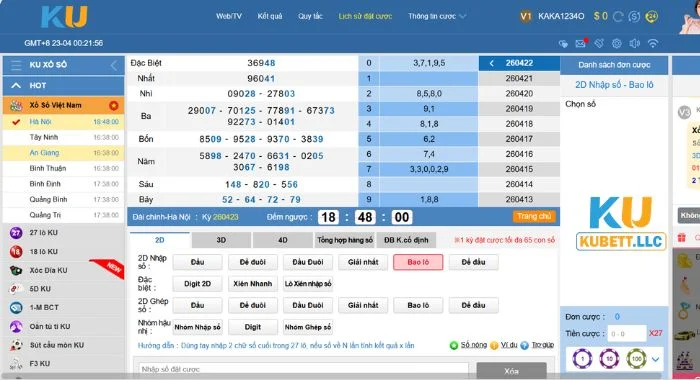Click the Tiền cược amount field
The image size is (700, 380).
pos(627,334)
